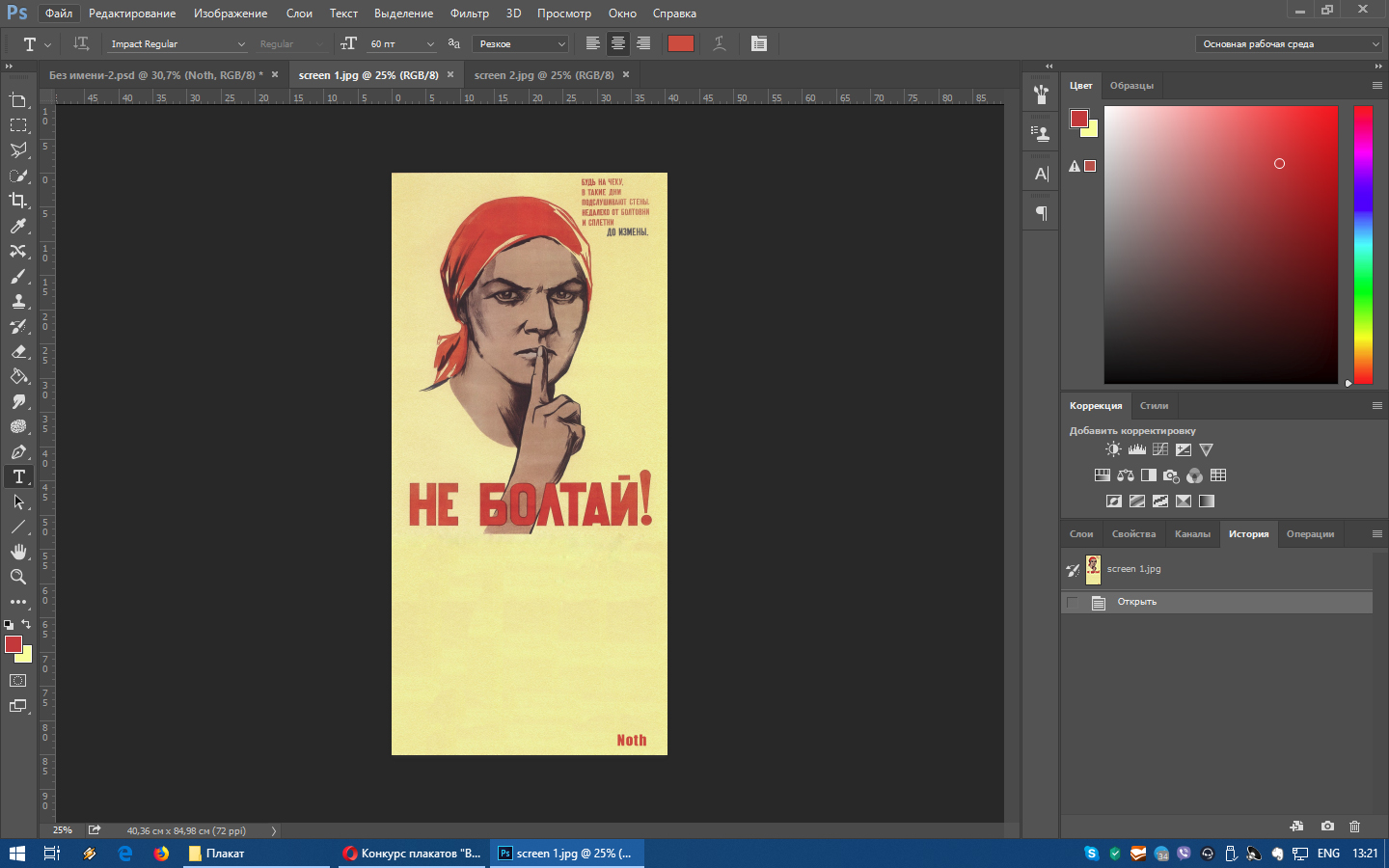1389x868 pixels.
Task: Add a Channel Mixer adjustment
Action: click(1195, 475)
